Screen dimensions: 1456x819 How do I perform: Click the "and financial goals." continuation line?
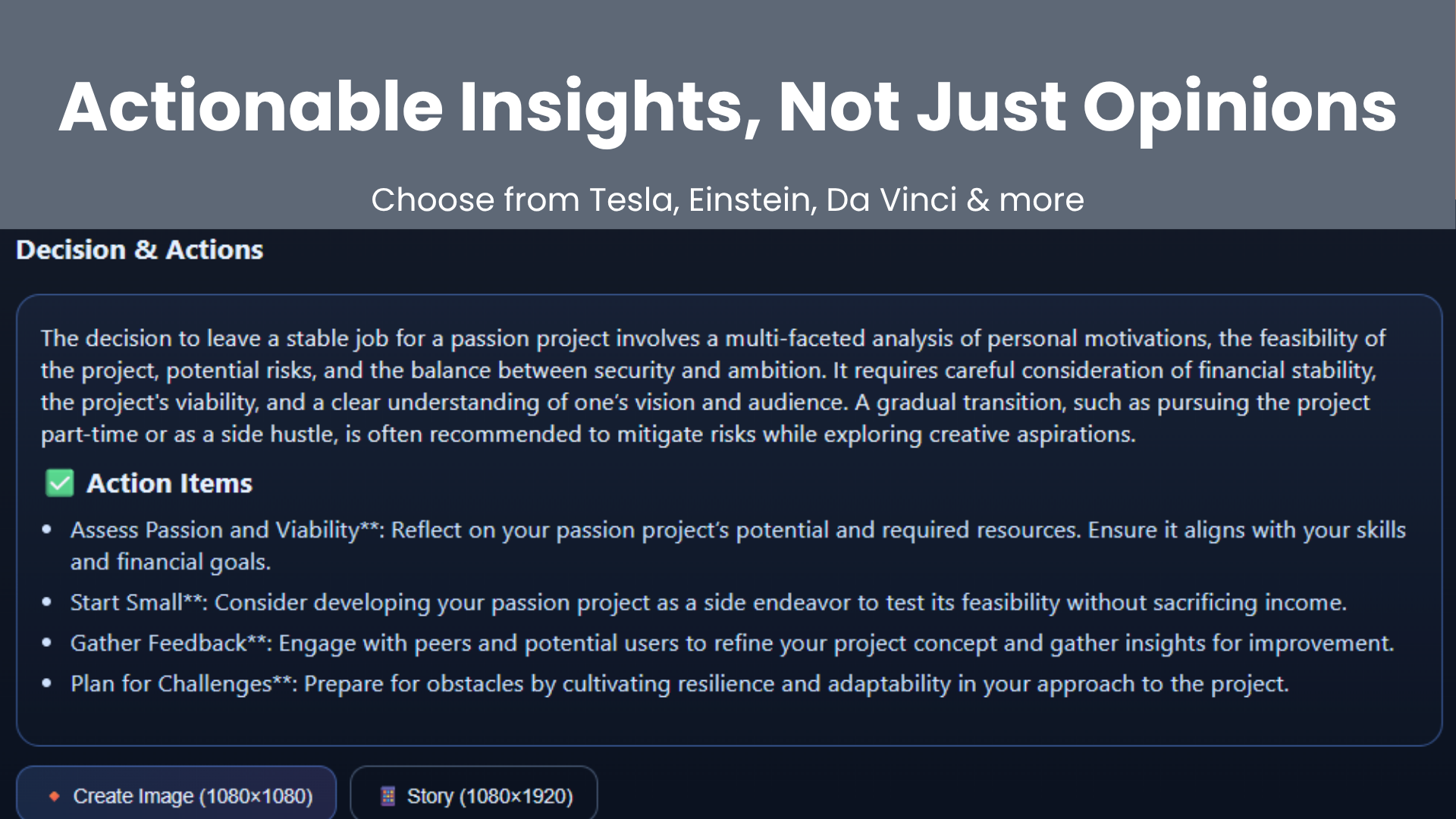171,562
